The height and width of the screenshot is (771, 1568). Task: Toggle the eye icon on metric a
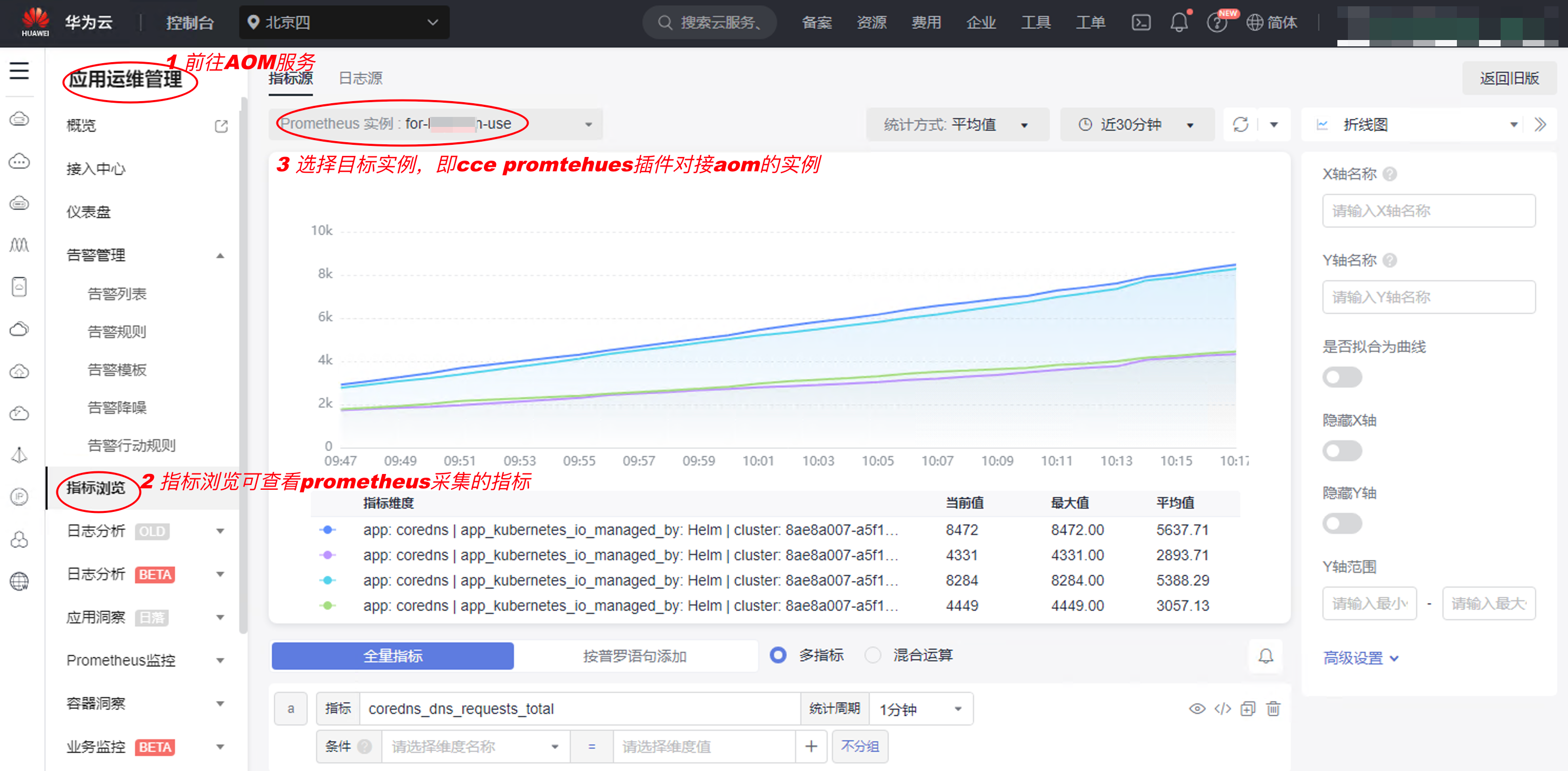click(x=1197, y=708)
